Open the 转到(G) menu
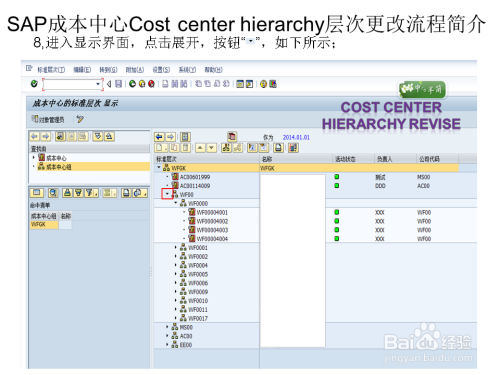The height and width of the screenshot is (375, 500). 108,70
